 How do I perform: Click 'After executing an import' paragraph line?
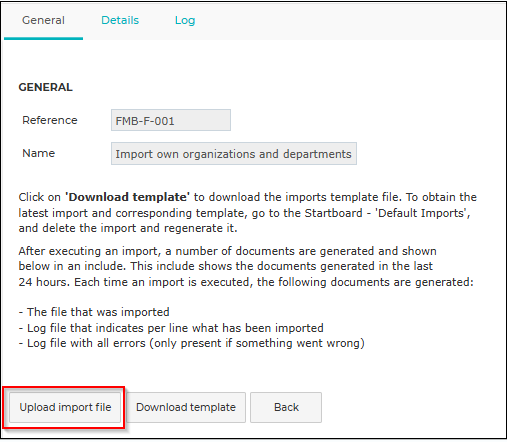point(227,251)
